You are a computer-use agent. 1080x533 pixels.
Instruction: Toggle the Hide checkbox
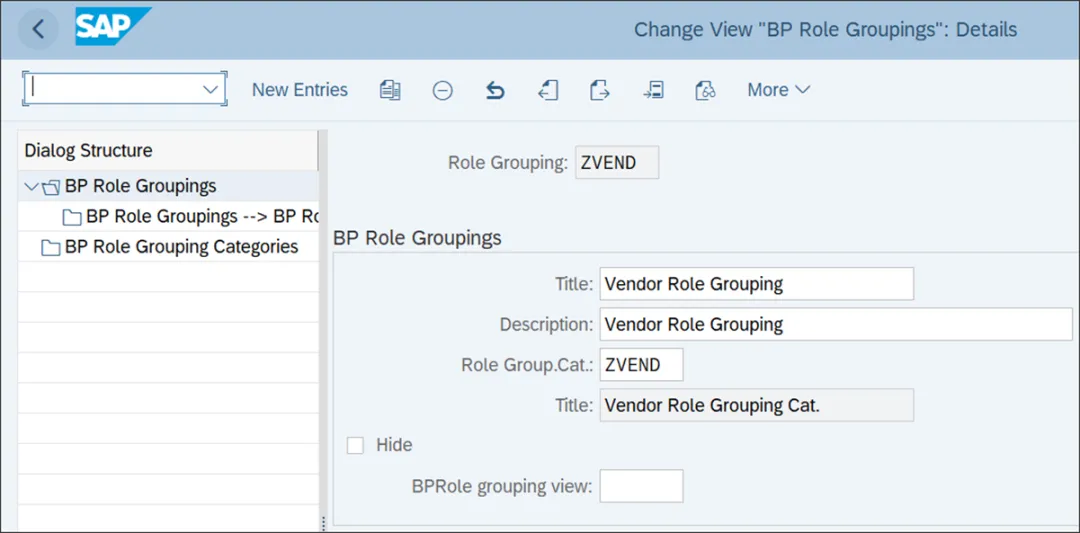click(355, 445)
